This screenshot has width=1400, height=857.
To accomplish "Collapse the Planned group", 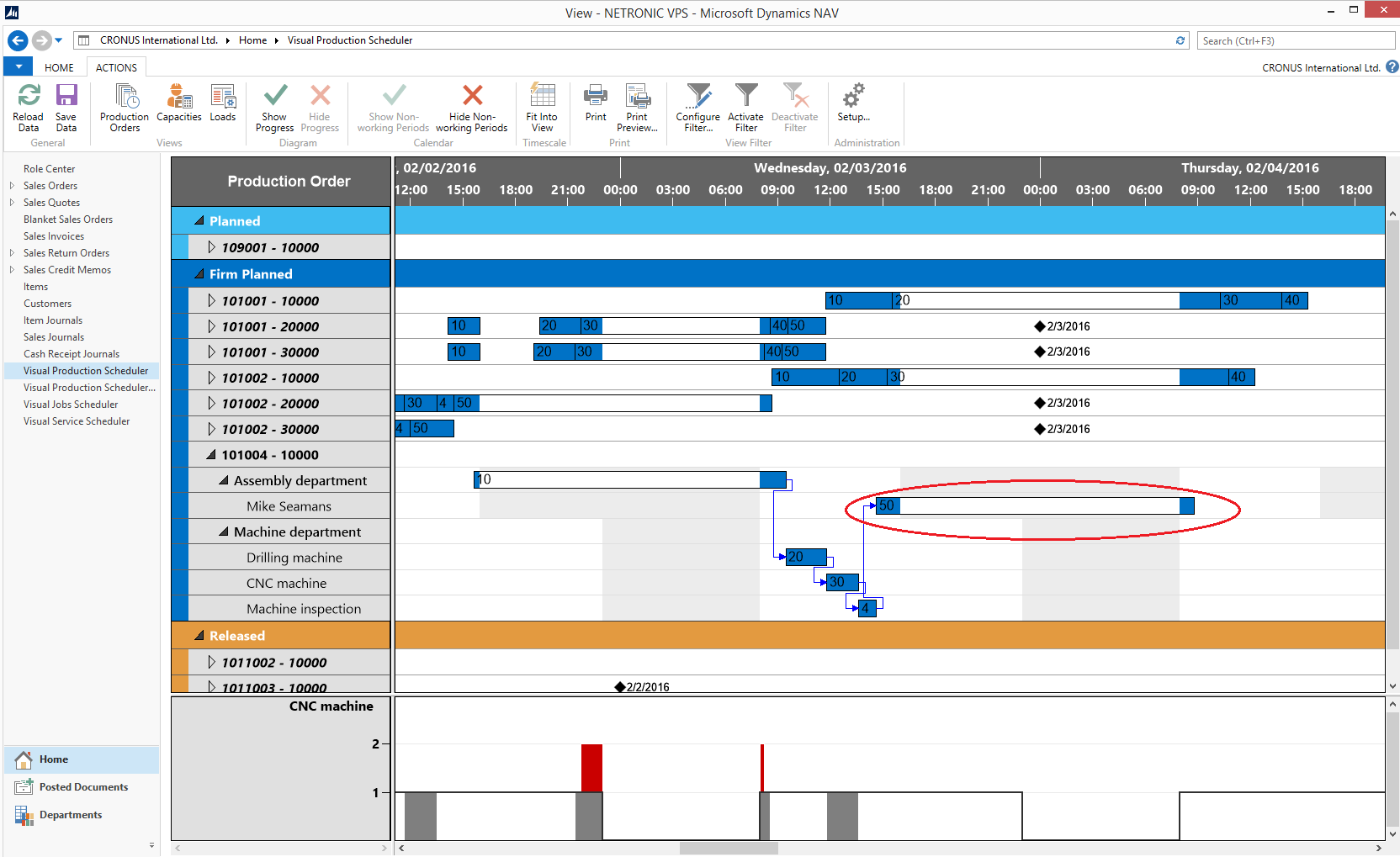I will pyautogui.click(x=199, y=221).
